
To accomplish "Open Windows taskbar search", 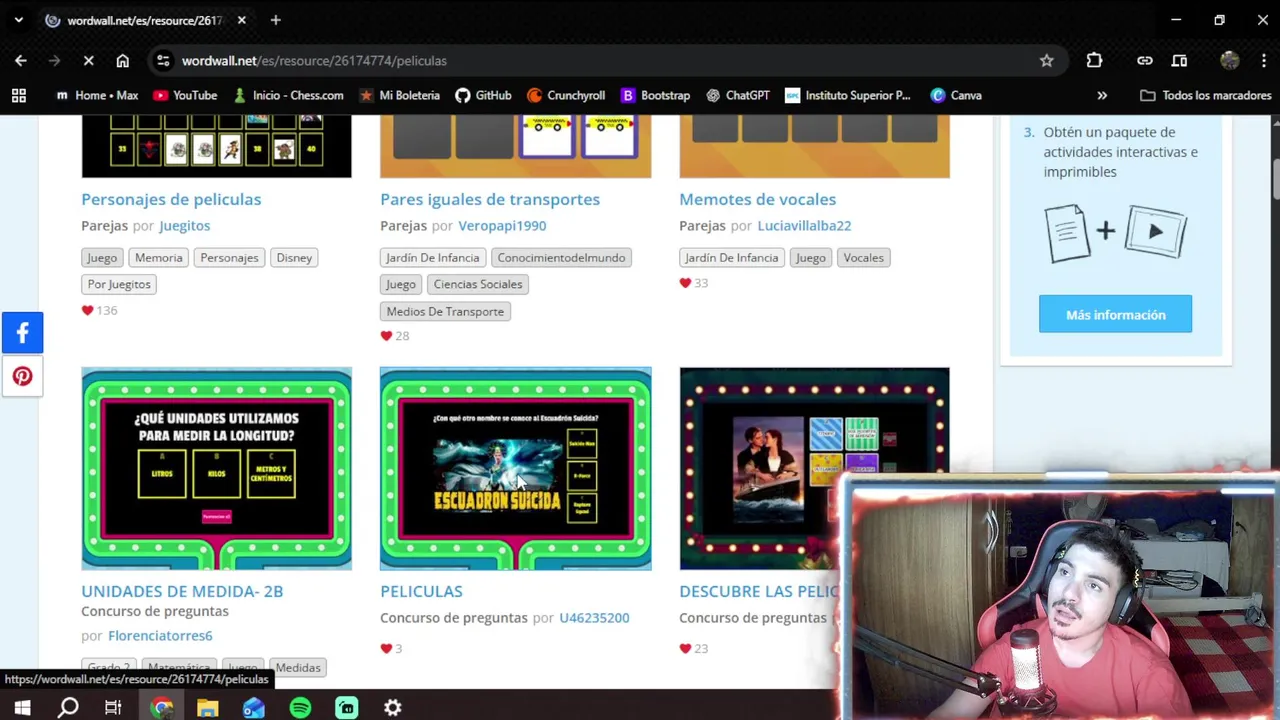I will pos(68,708).
